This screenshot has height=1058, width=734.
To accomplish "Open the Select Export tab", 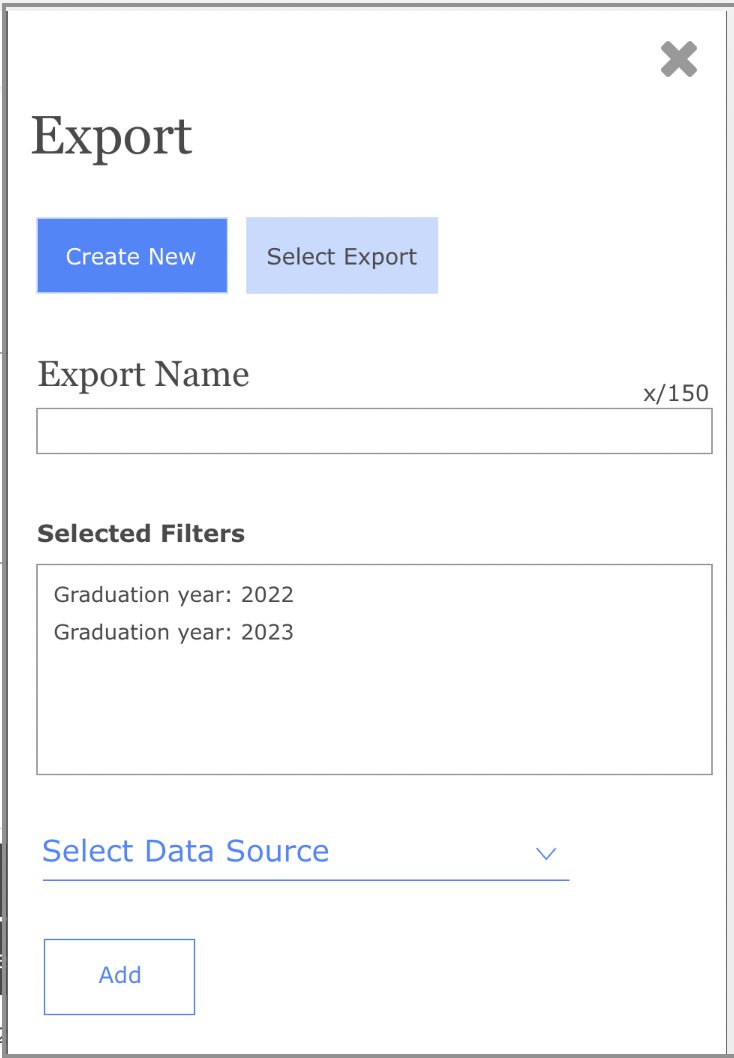I will 342,256.
